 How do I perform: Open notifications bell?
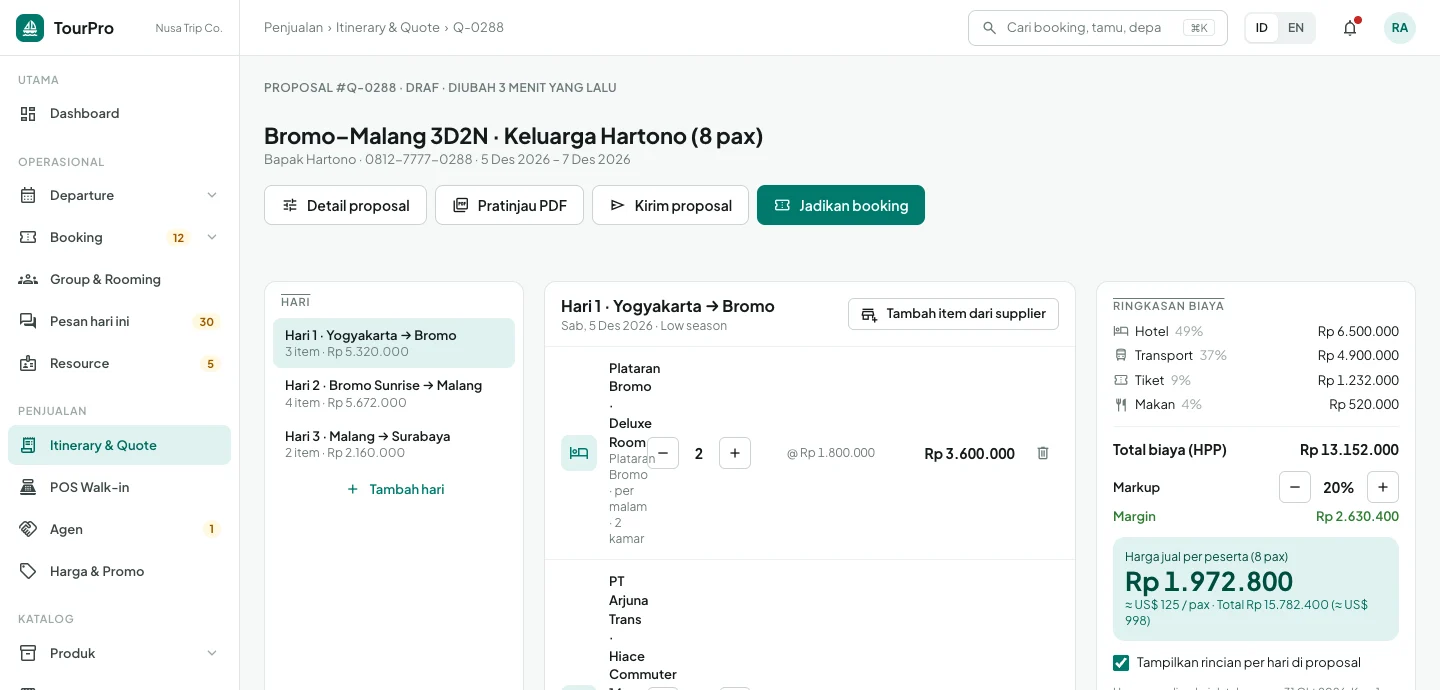(x=1350, y=28)
